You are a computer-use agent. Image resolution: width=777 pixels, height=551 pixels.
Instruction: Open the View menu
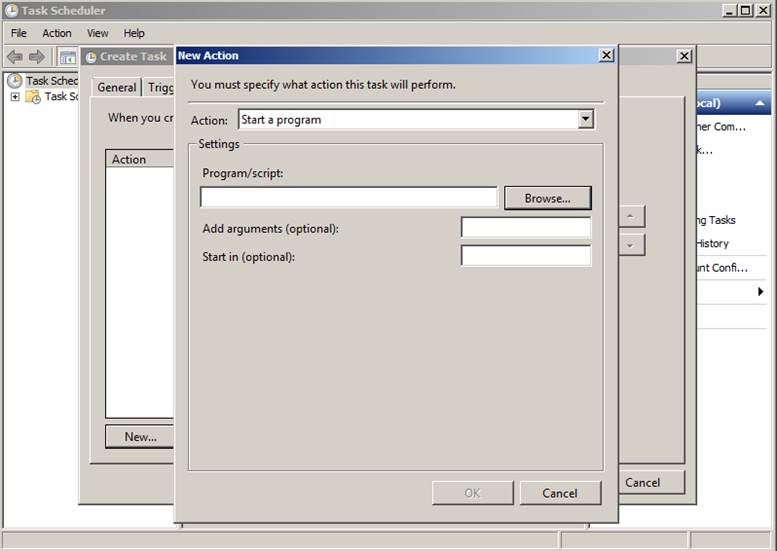click(x=97, y=33)
